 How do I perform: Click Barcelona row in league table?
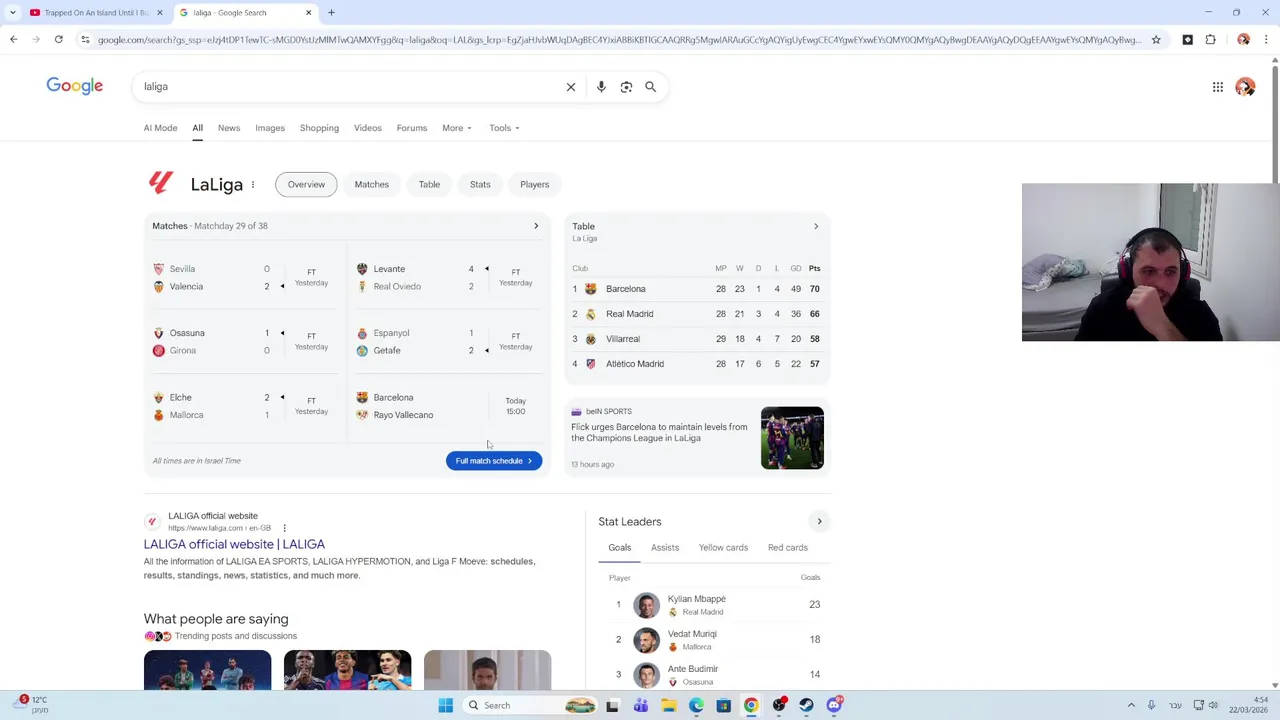[697, 289]
